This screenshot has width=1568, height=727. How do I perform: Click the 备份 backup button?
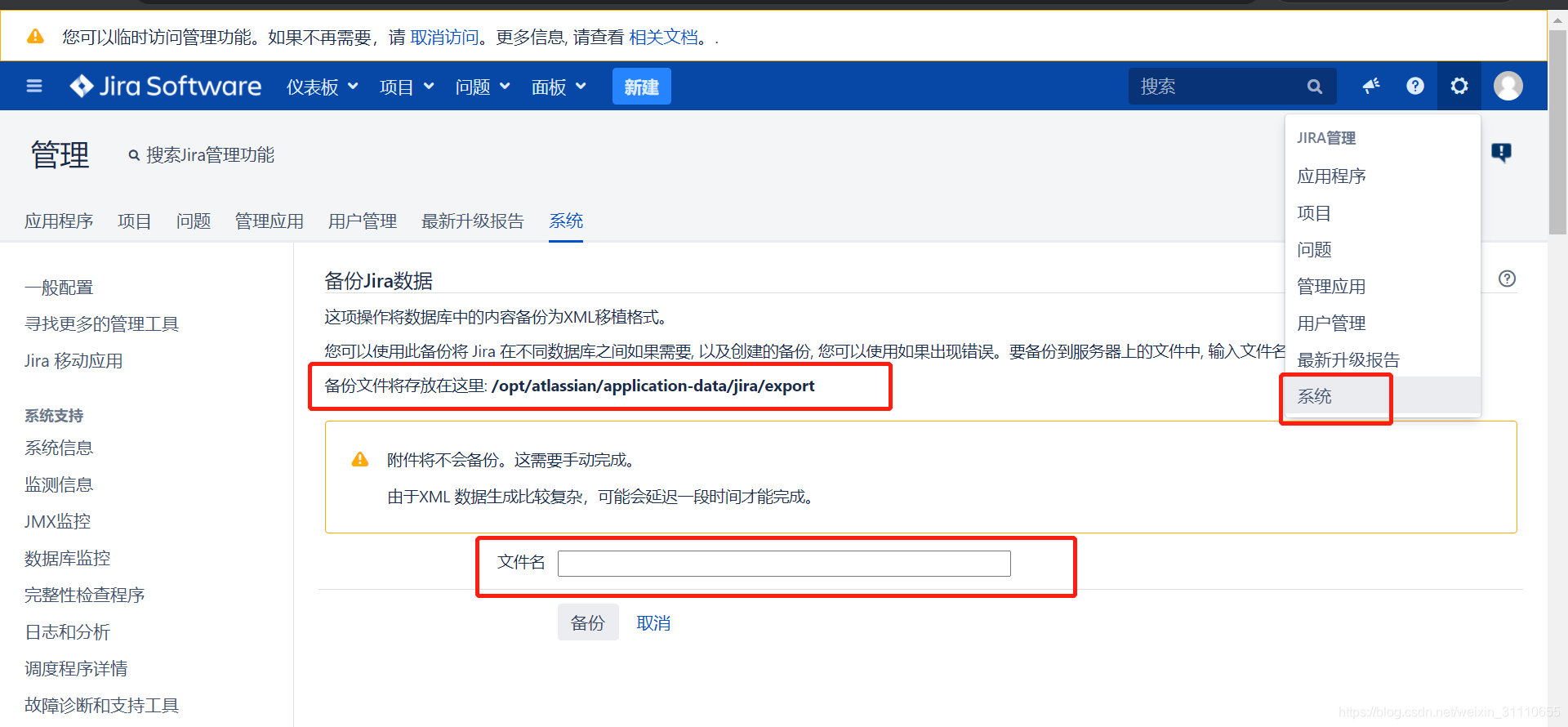tap(588, 622)
